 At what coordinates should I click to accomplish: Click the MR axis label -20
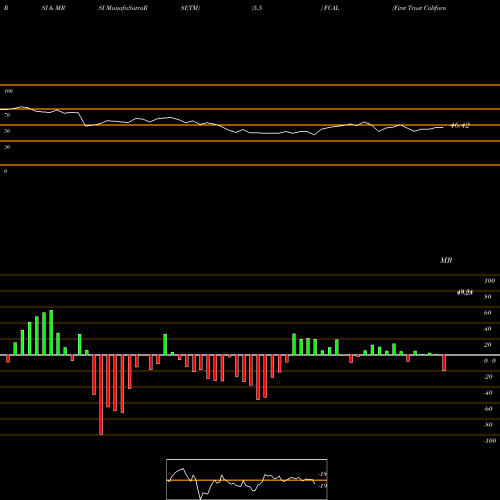pos(488,377)
